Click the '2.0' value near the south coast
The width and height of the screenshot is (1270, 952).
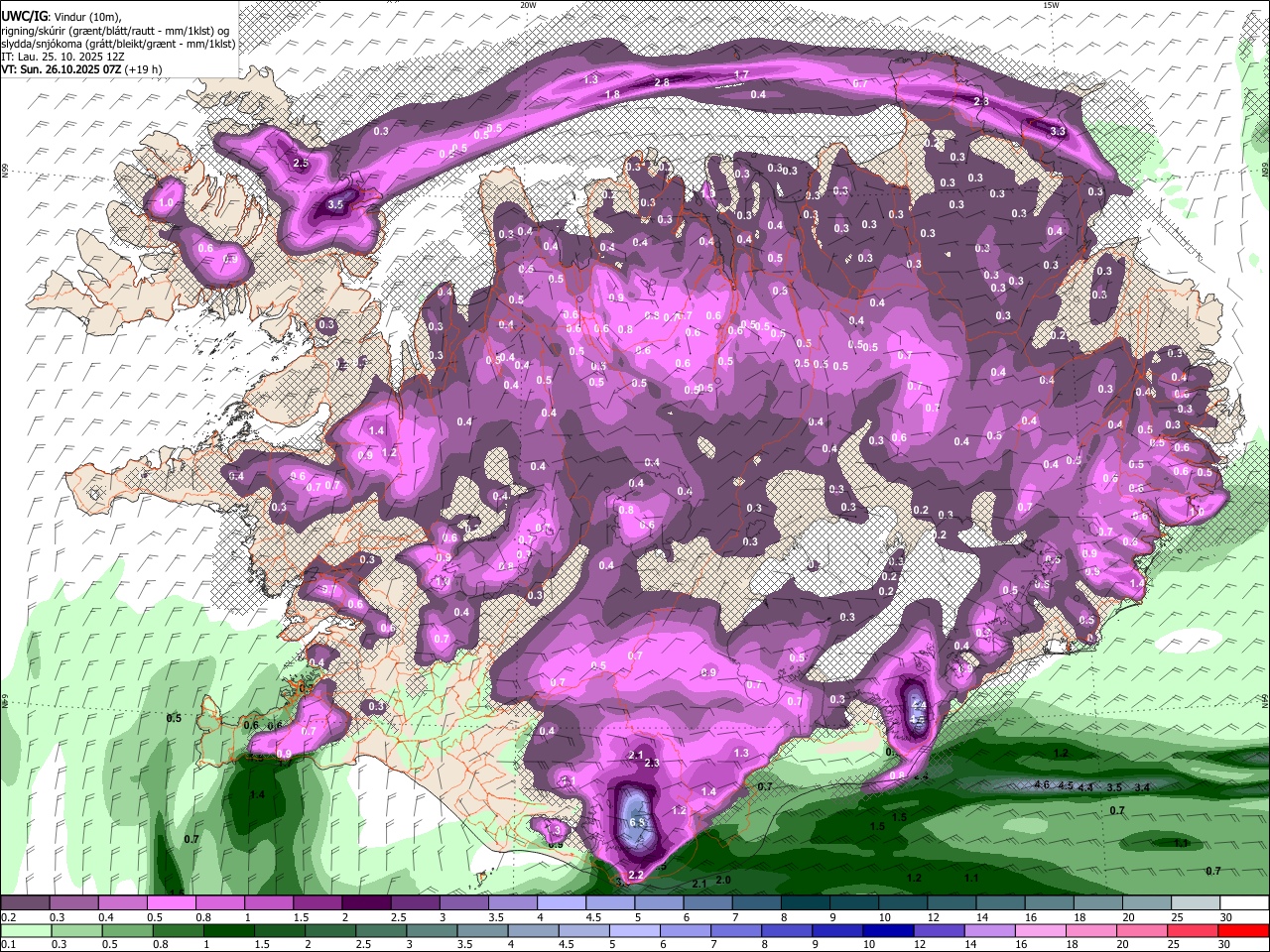point(722,881)
